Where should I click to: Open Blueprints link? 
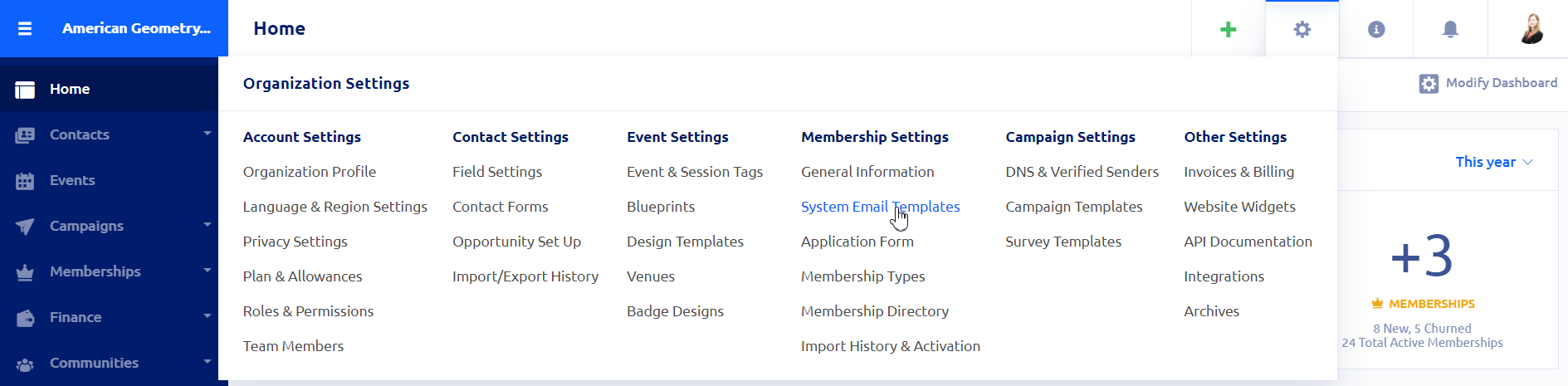[x=661, y=207]
